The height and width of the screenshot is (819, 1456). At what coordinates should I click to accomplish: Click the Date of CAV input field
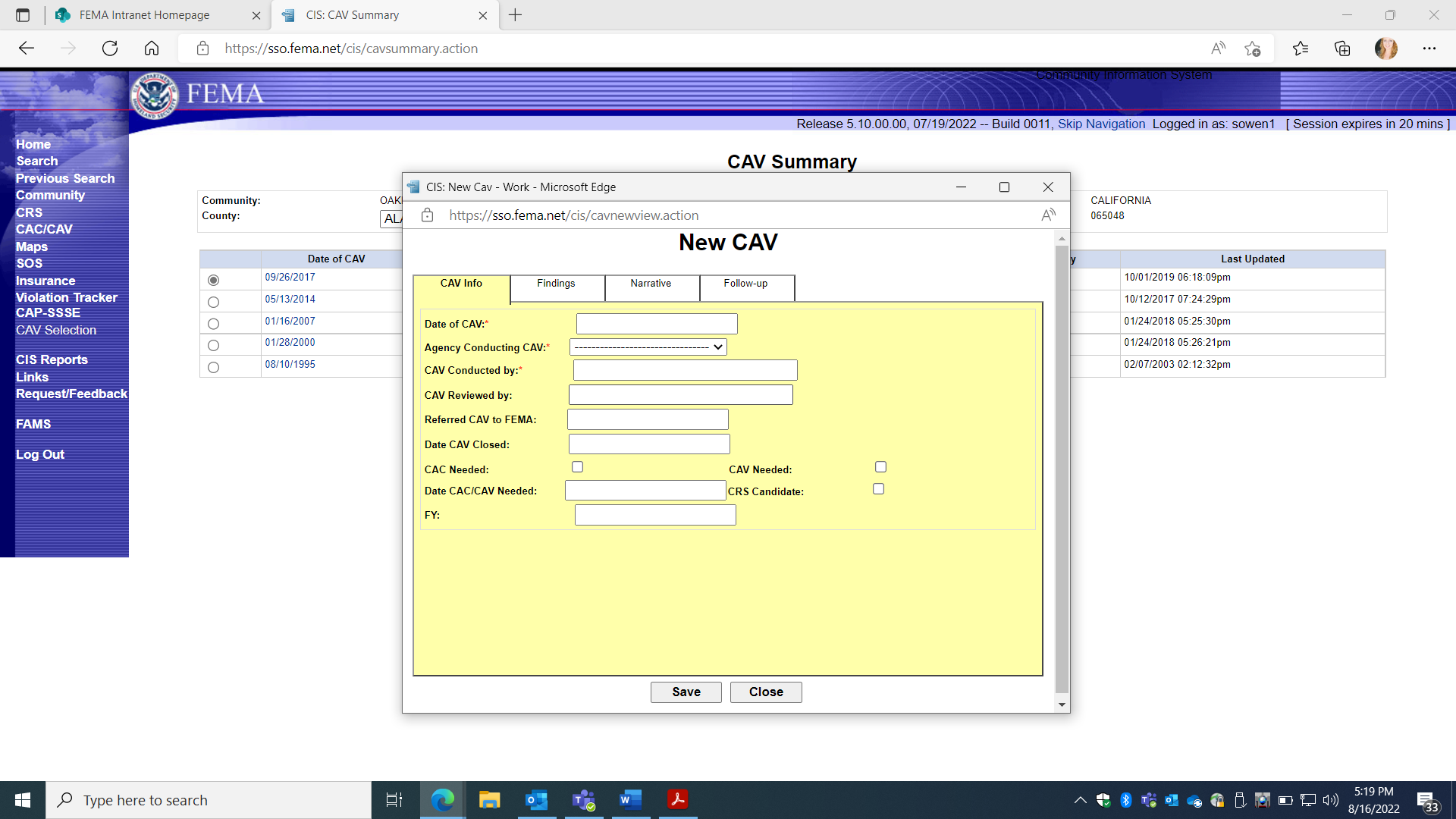pyautogui.click(x=657, y=324)
